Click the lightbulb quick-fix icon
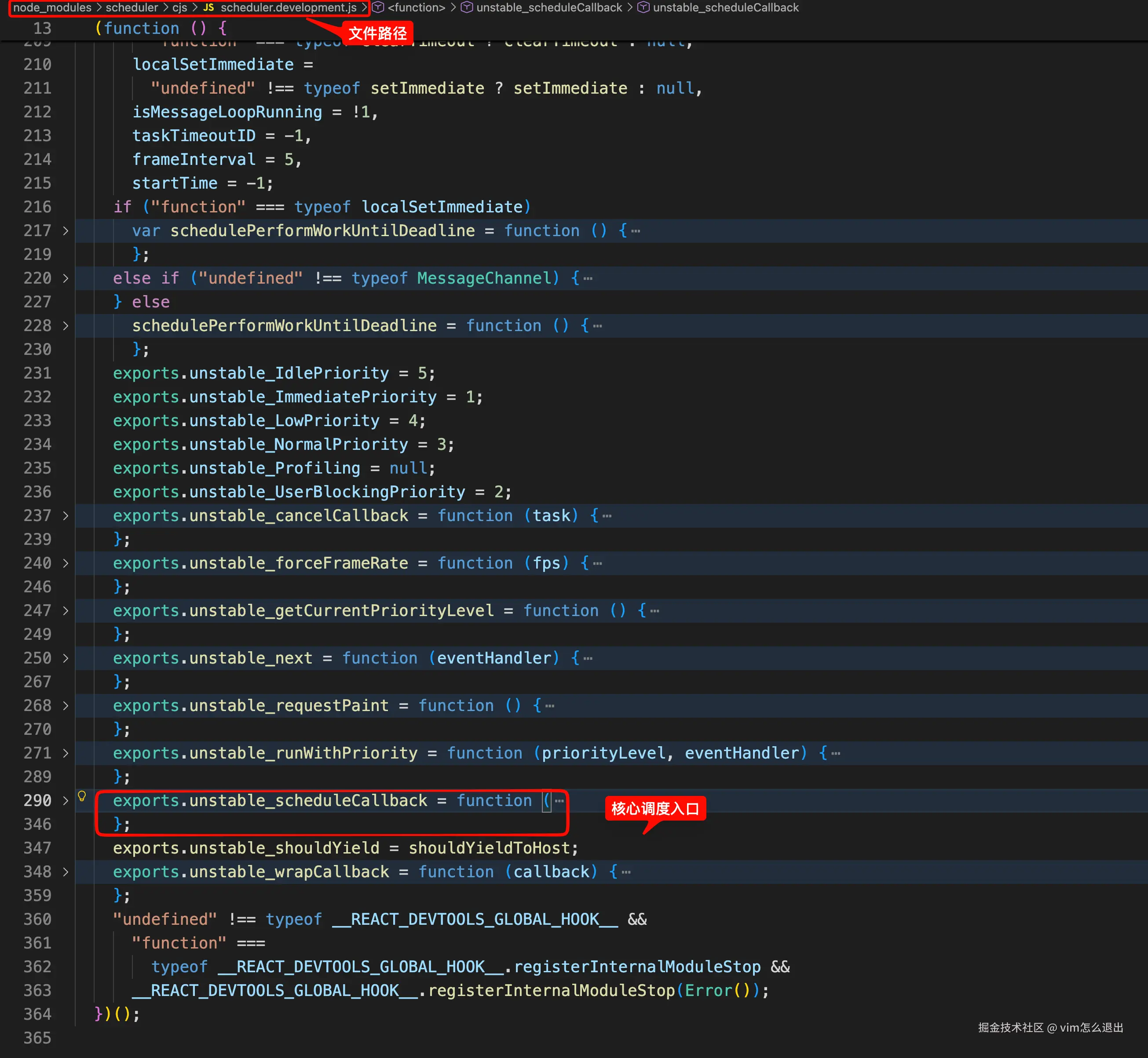 tap(82, 796)
